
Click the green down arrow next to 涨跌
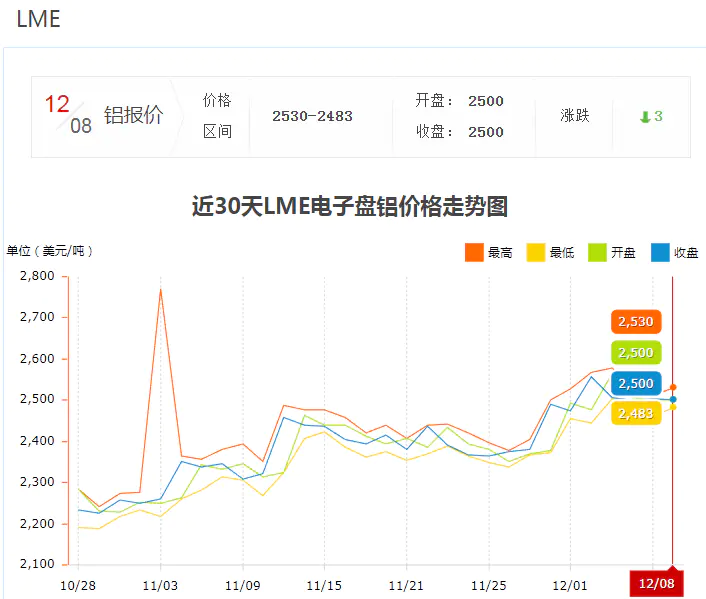point(645,117)
